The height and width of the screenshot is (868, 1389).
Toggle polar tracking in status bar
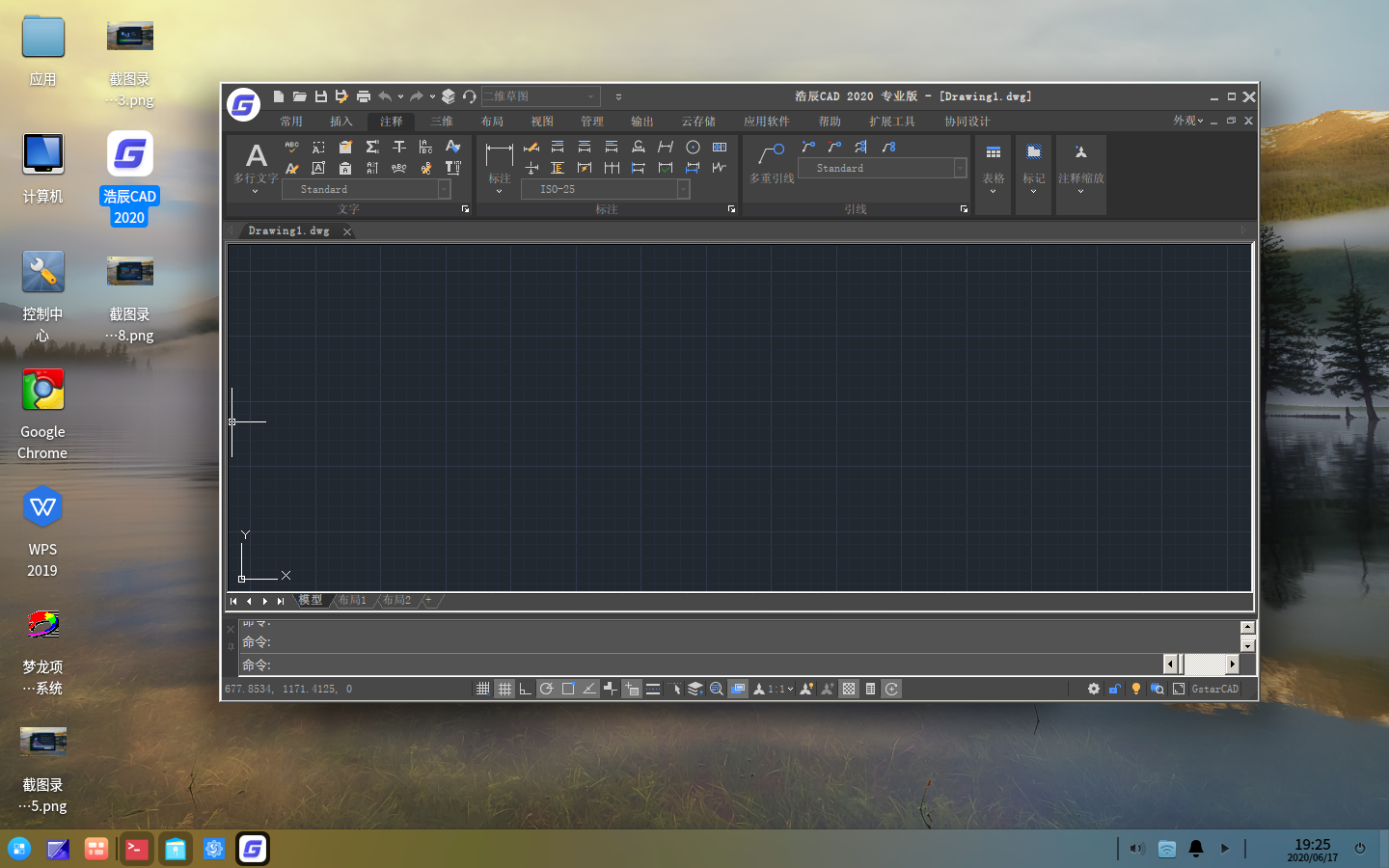pyautogui.click(x=547, y=689)
